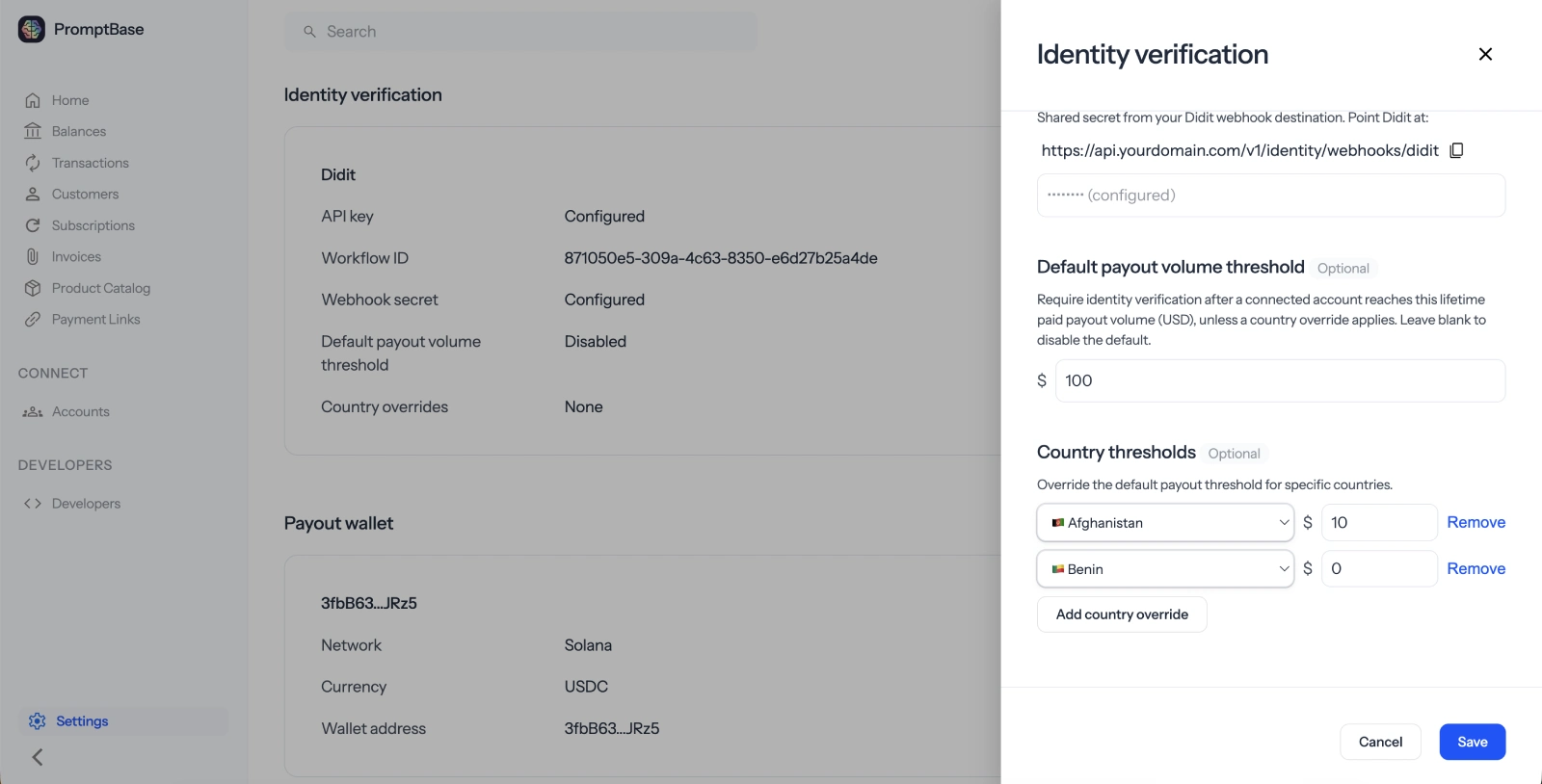Click the Subscriptions refresh icon
The image size is (1542, 784).
tap(33, 225)
